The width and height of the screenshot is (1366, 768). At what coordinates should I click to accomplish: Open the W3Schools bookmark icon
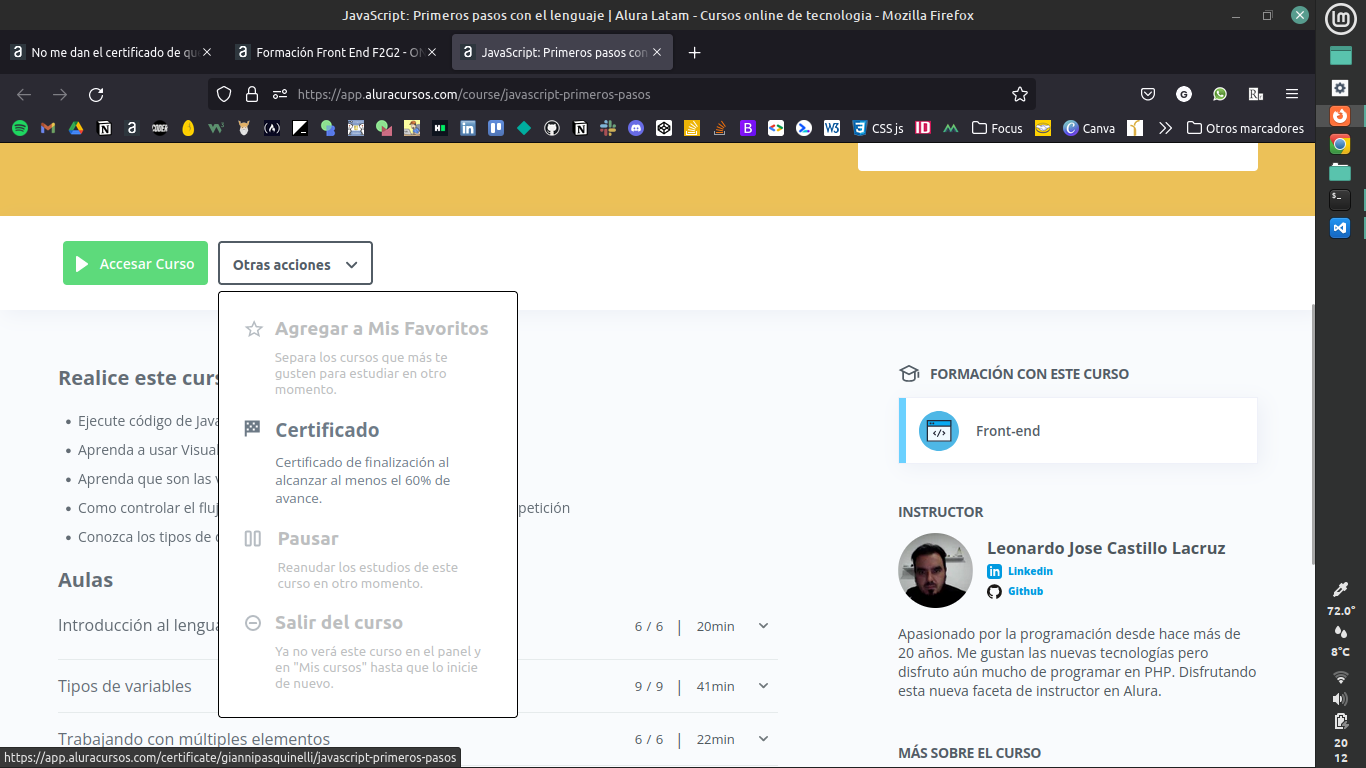[831, 128]
